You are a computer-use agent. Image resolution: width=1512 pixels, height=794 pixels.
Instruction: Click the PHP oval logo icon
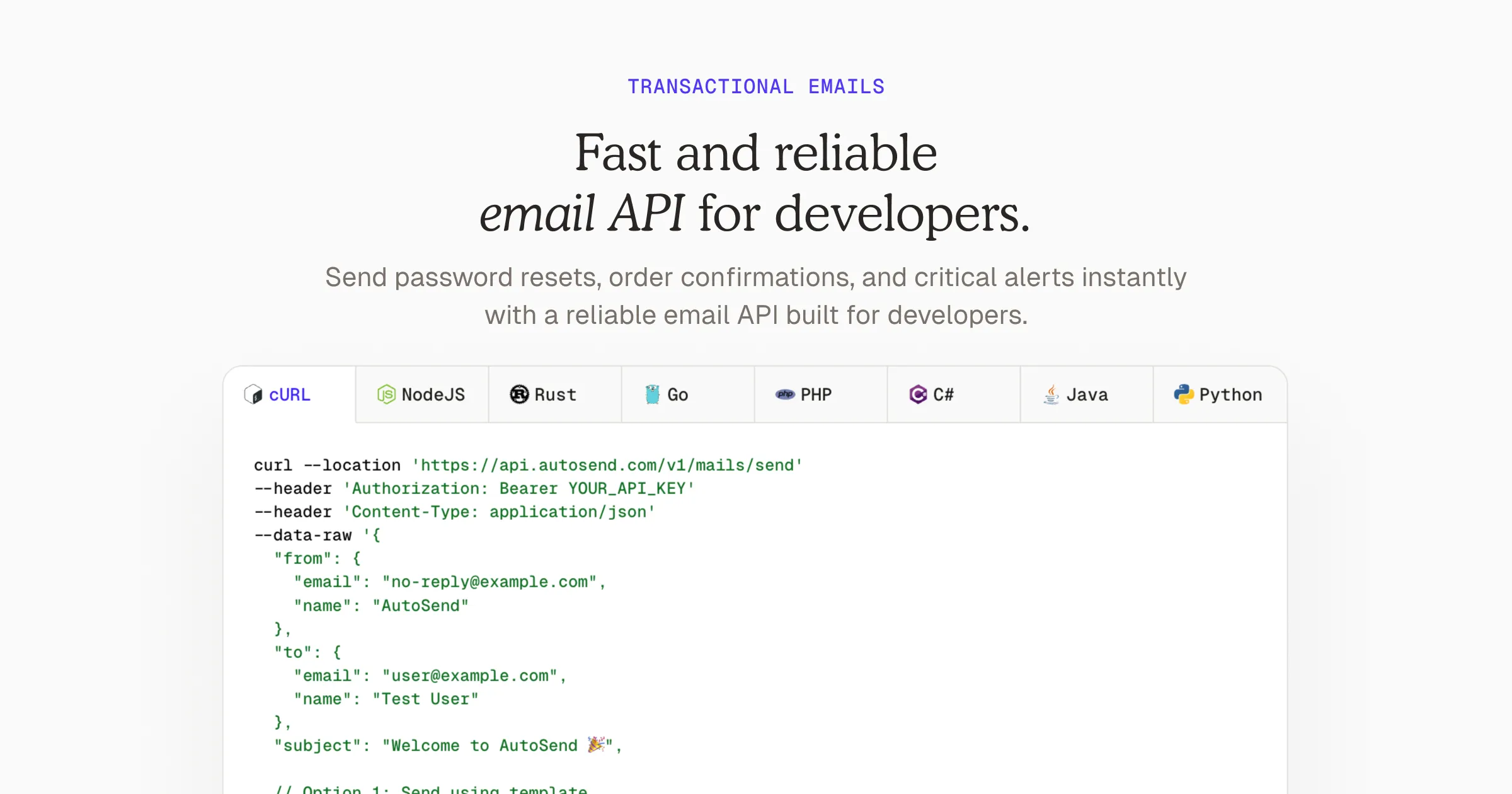(x=785, y=394)
